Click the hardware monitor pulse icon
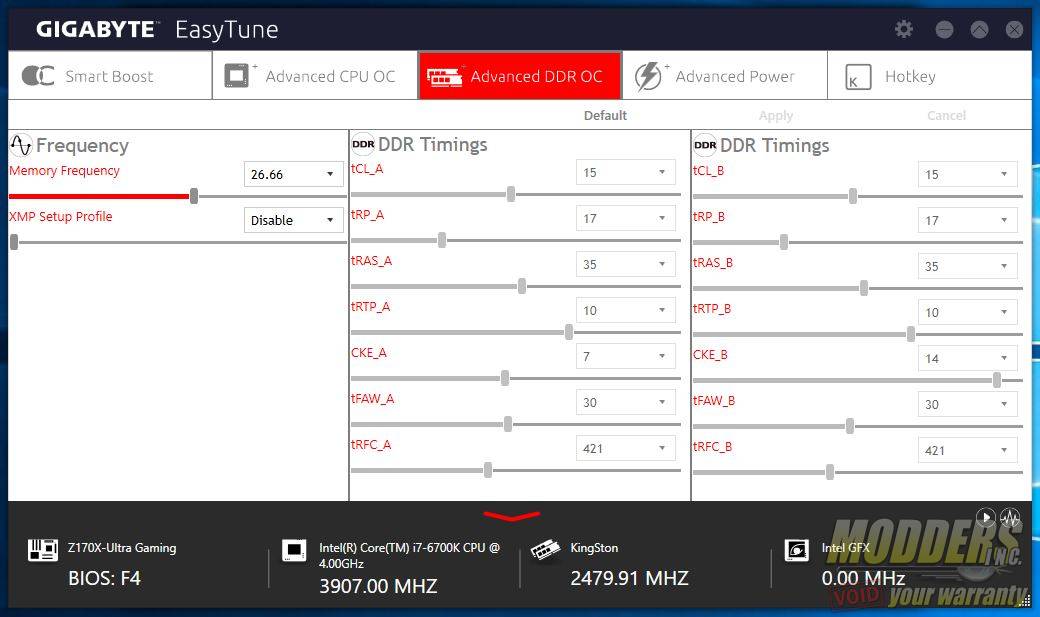 coord(1010,517)
